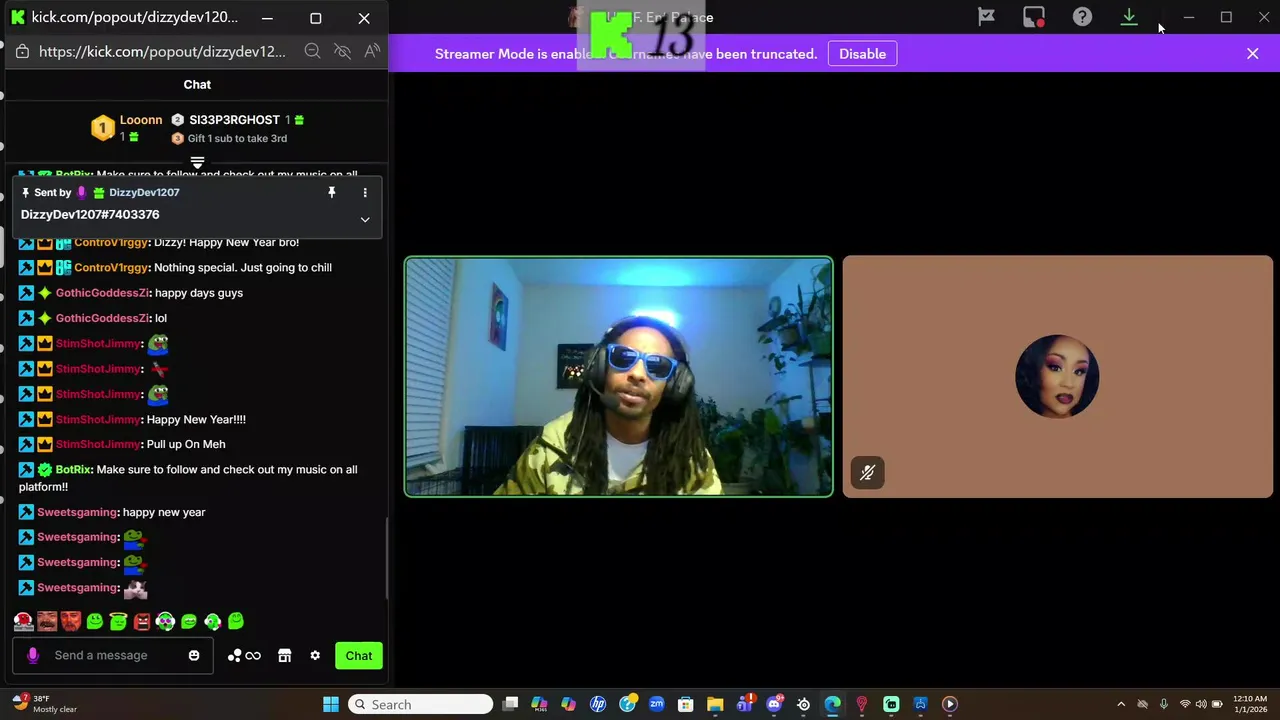The width and height of the screenshot is (1280, 720).
Task: Click the red car emote in quick emote bar
Action: (23, 621)
